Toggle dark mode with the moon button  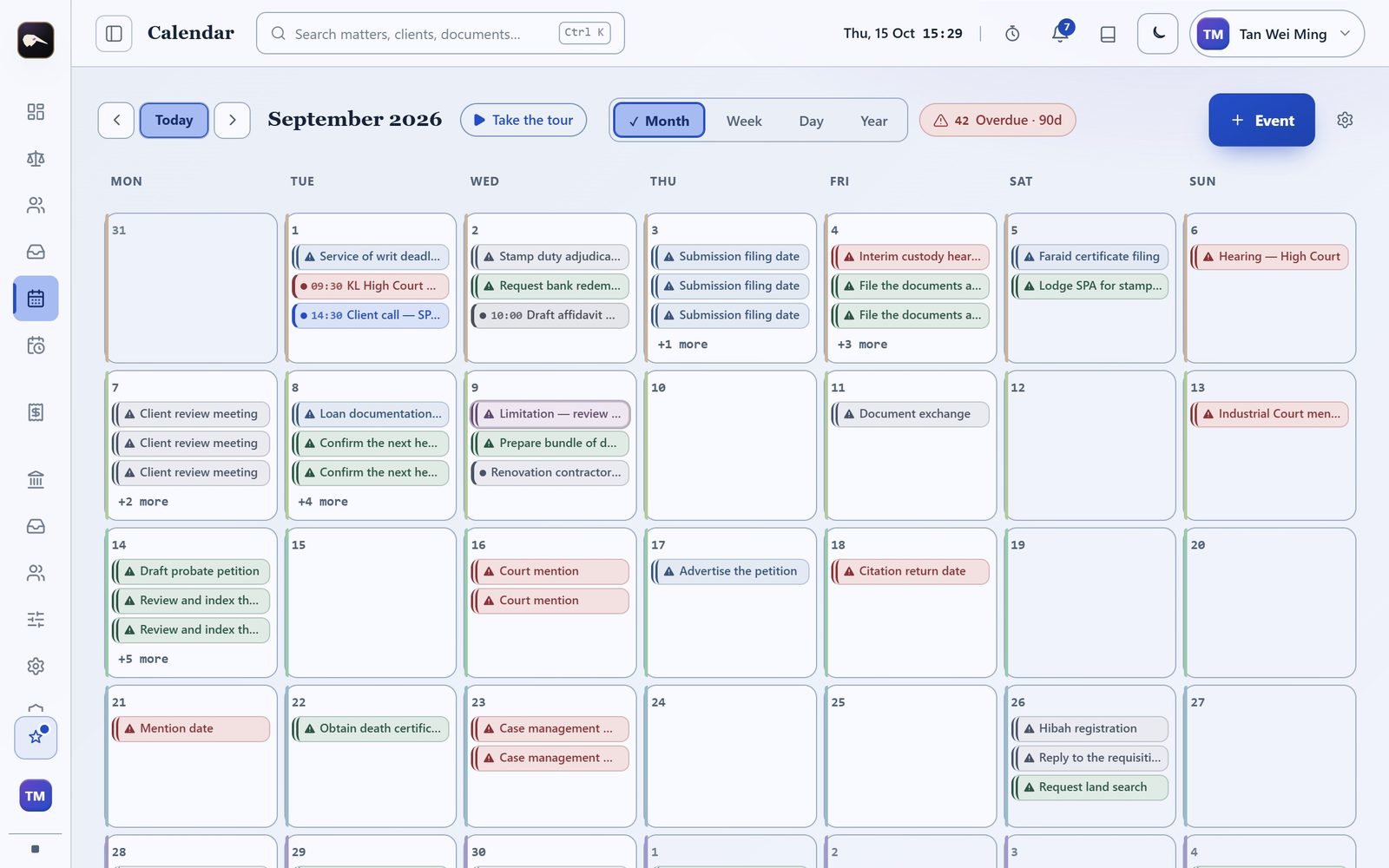click(x=1158, y=34)
